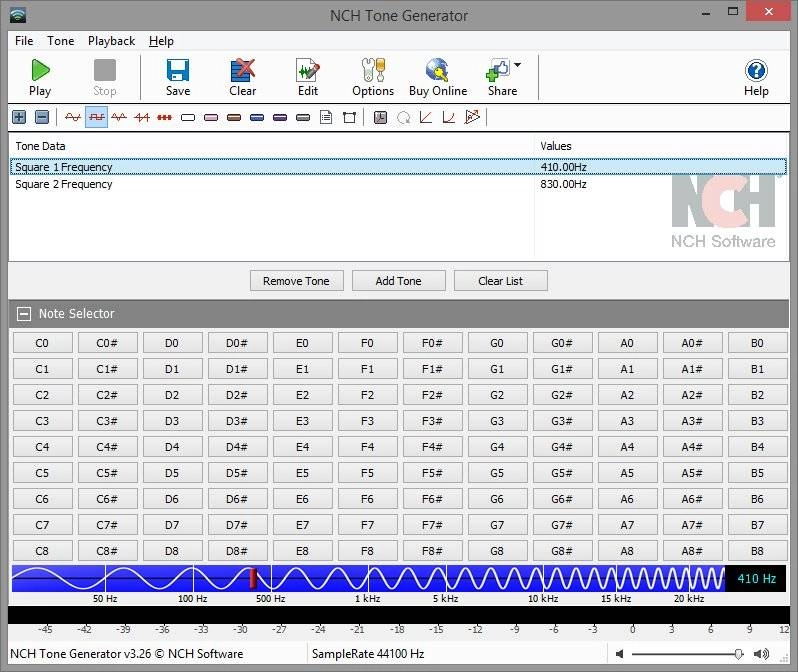The image size is (798, 672).
Task: Click the loud speaker icon
Action: coord(761,654)
